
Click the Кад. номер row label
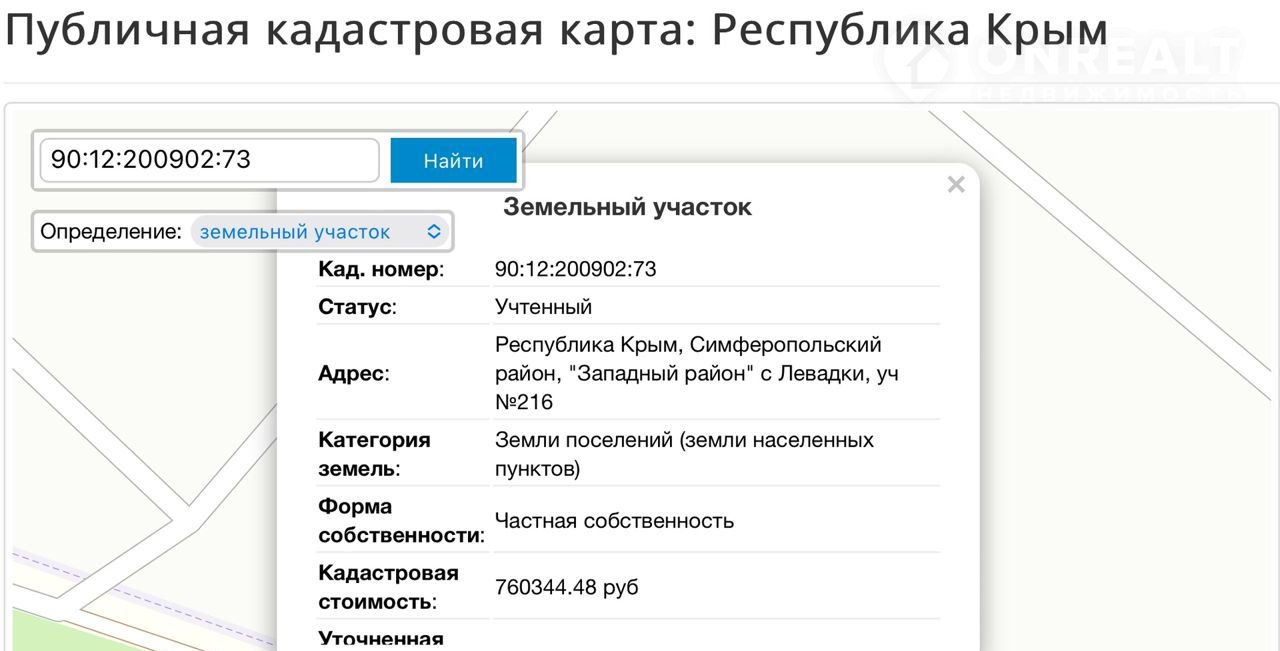380,269
